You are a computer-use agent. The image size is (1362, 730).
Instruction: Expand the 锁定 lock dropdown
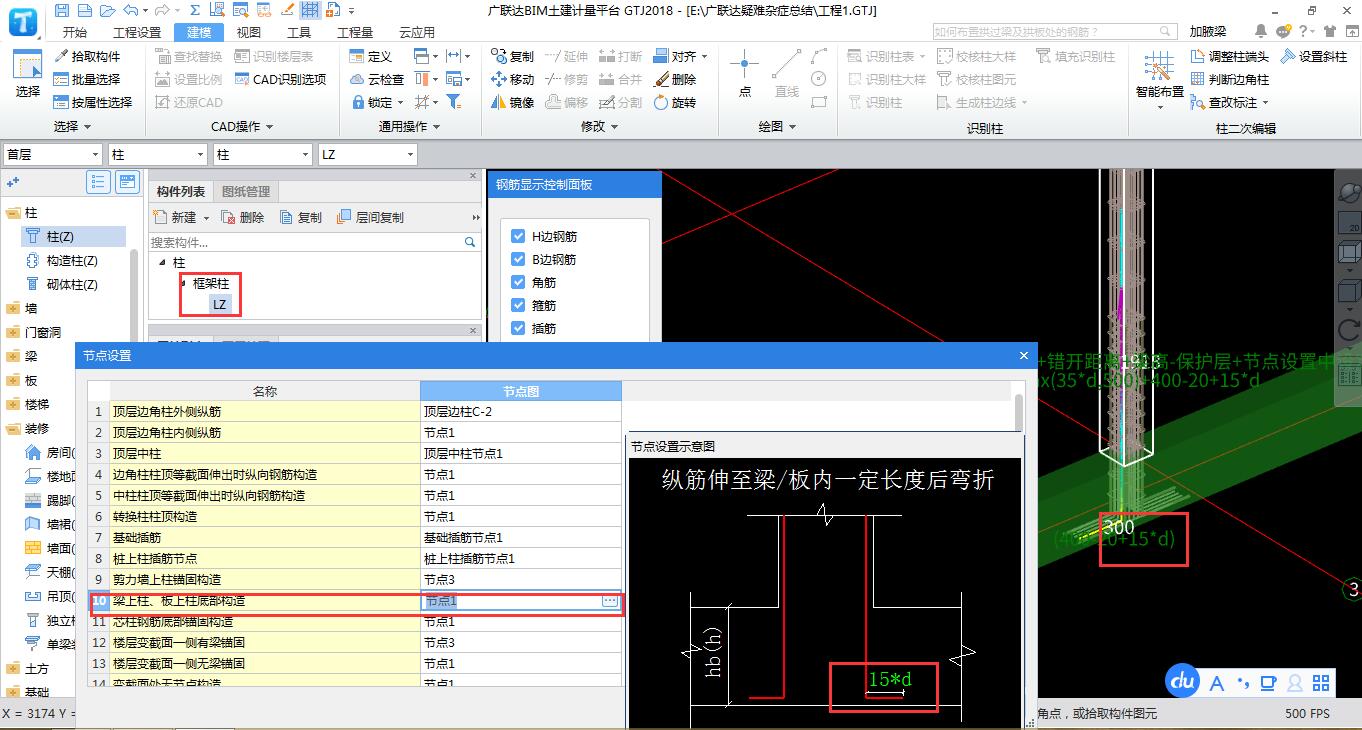coord(400,102)
